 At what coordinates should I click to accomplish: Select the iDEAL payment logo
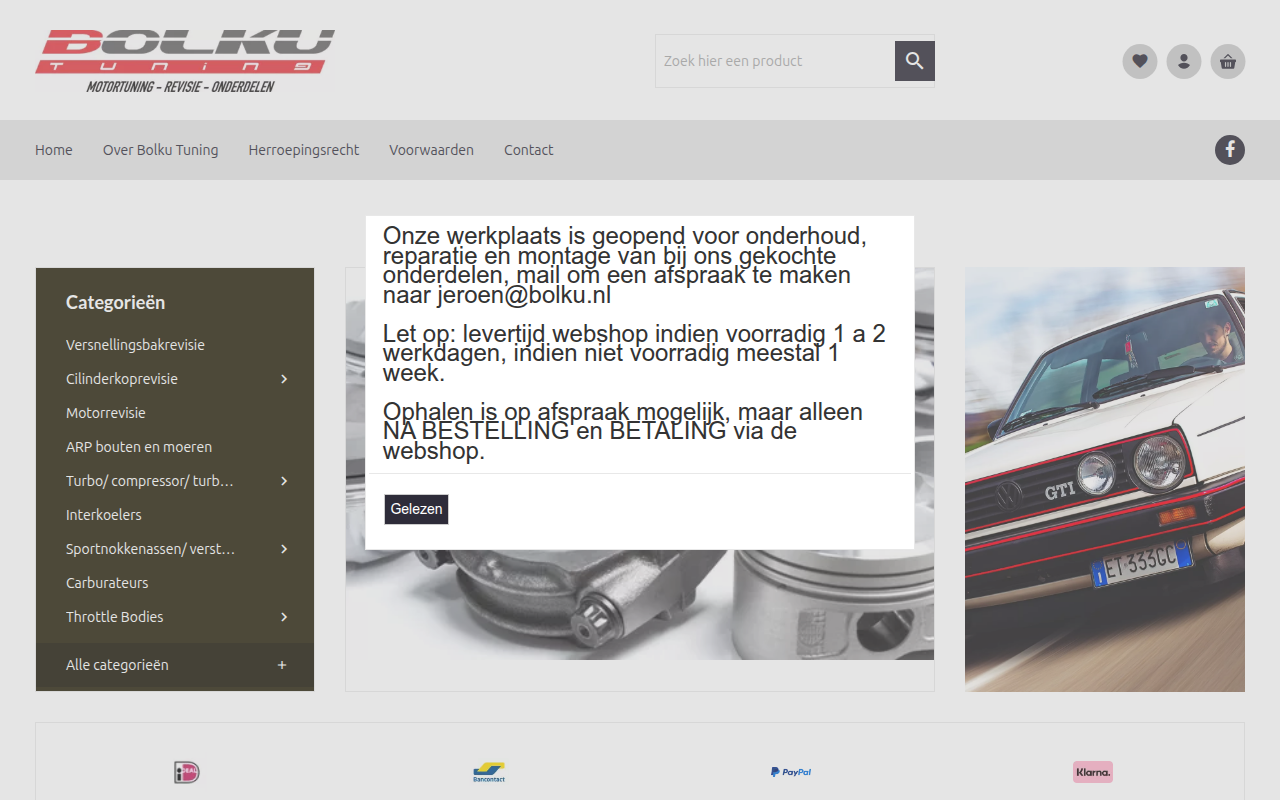(187, 772)
